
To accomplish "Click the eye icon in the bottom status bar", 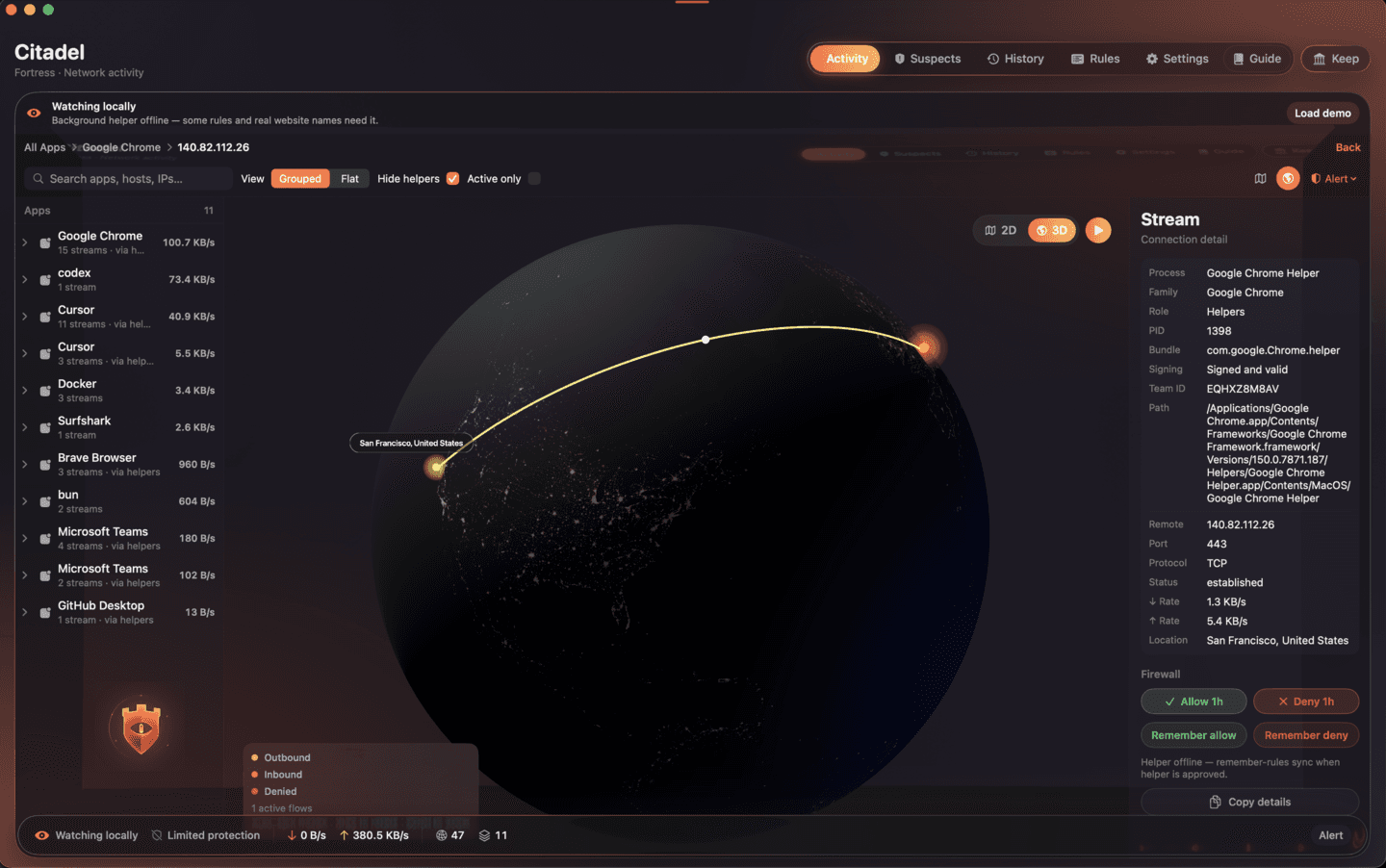I will point(41,835).
